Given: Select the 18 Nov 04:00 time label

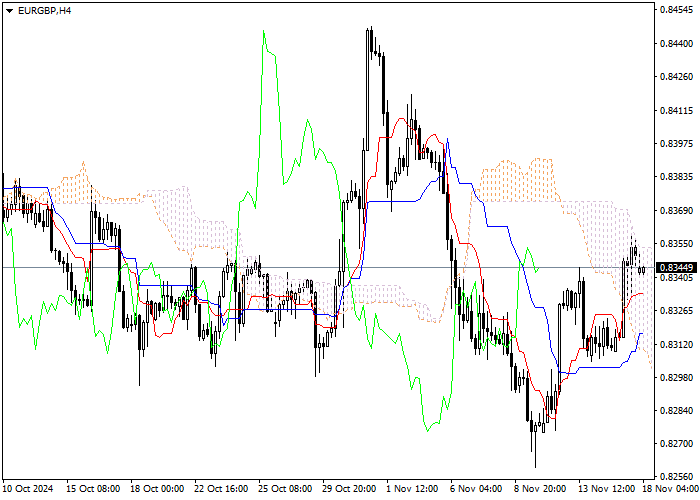Looking at the screenshot, I should [671, 489].
